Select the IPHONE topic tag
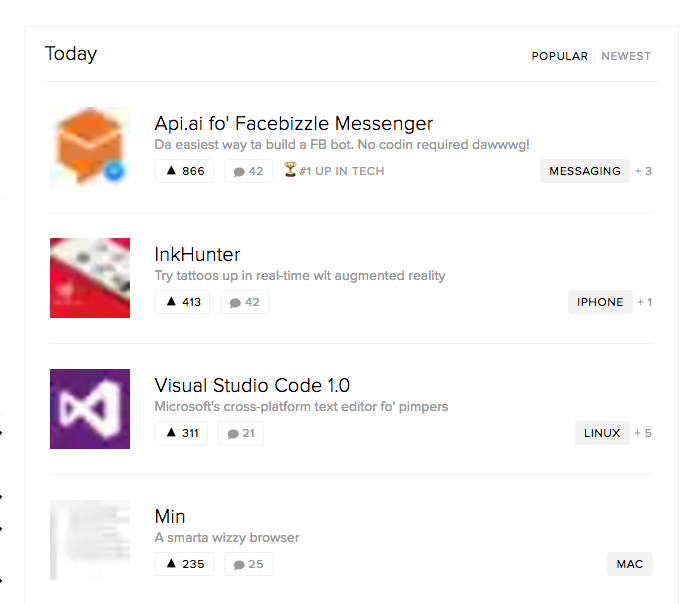The image size is (697, 604). coord(600,302)
